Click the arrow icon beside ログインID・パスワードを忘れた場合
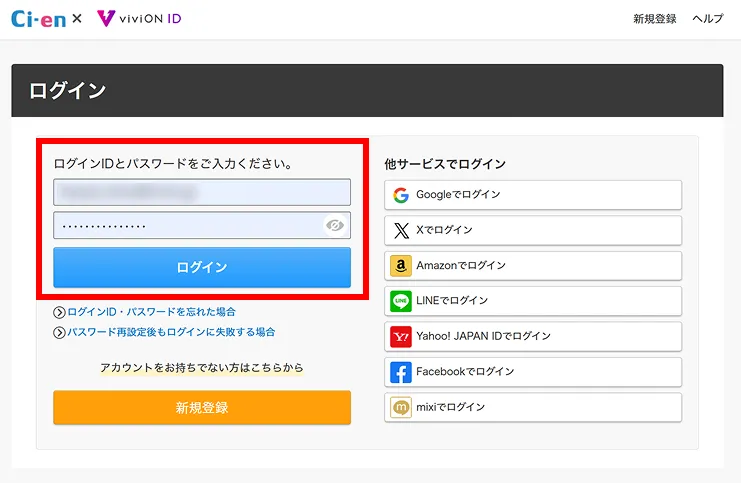The width and height of the screenshot is (741, 483). pyautogui.click(x=59, y=312)
